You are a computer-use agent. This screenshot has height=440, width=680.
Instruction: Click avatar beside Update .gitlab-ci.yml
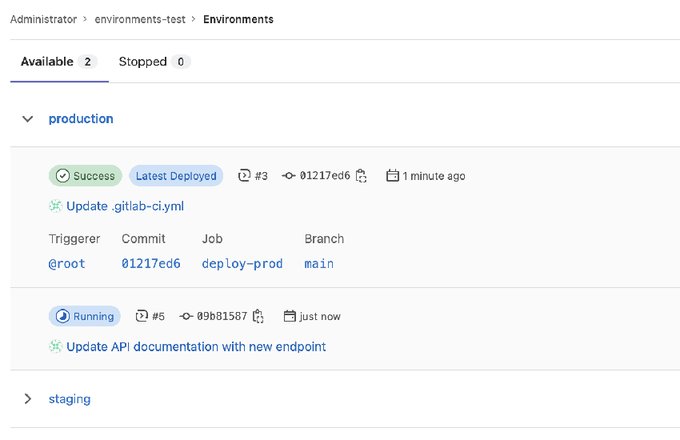(x=56, y=206)
